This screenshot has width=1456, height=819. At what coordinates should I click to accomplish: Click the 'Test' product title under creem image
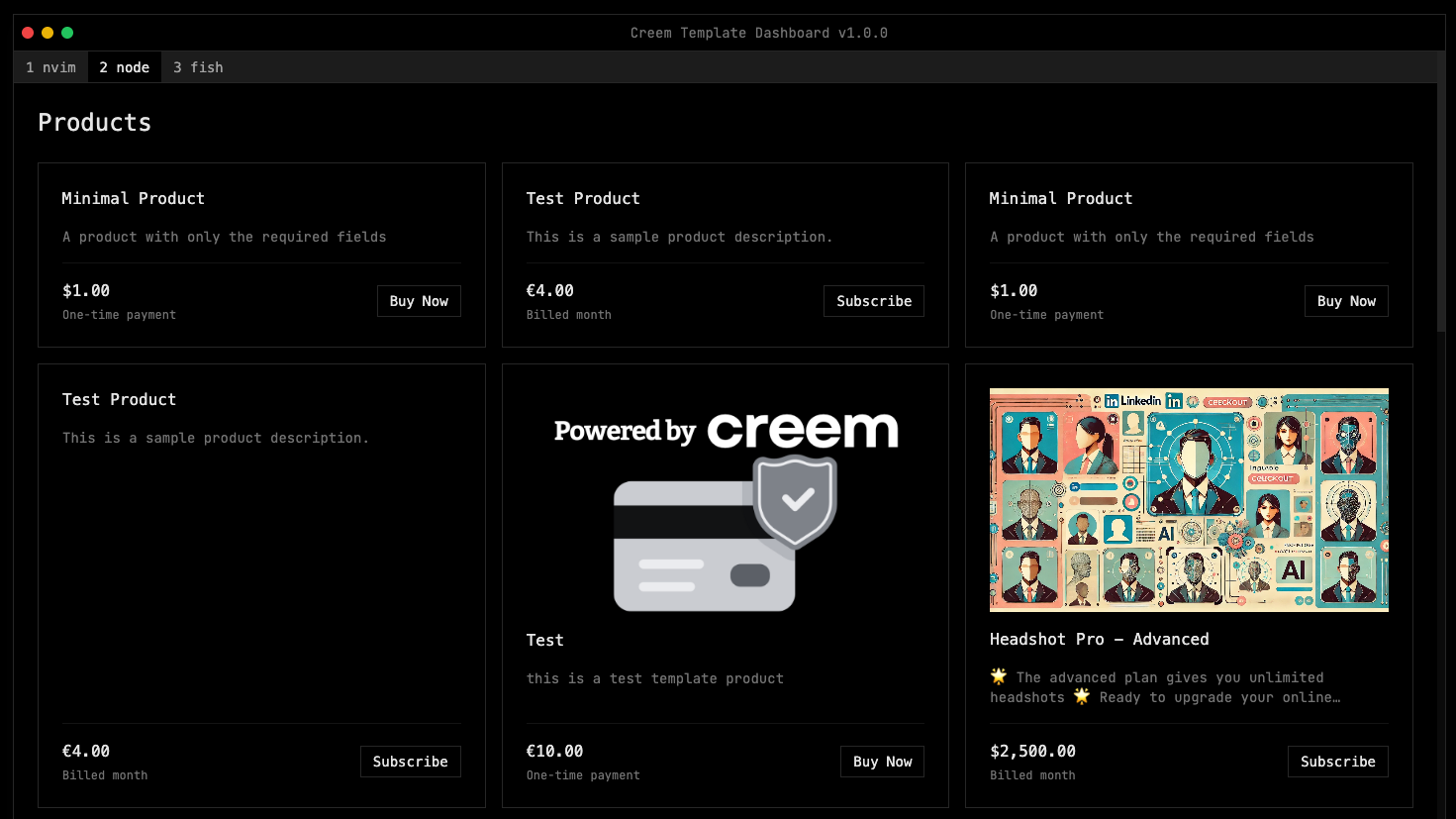(545, 641)
